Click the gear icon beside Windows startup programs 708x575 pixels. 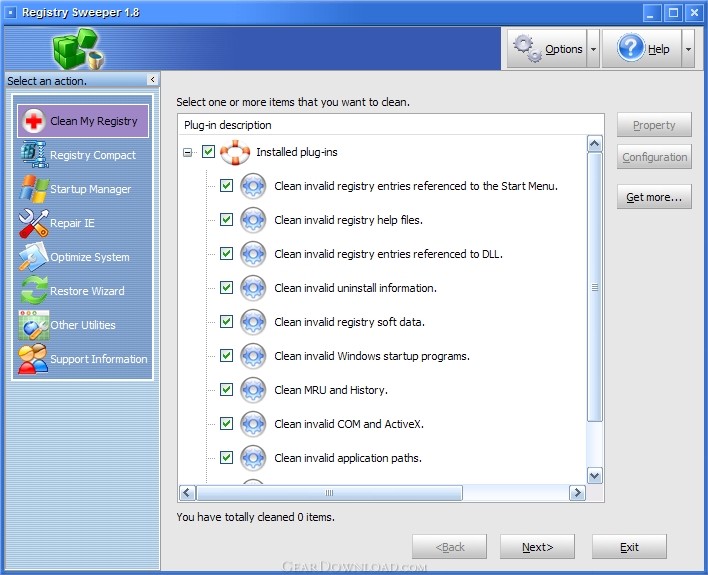click(253, 356)
